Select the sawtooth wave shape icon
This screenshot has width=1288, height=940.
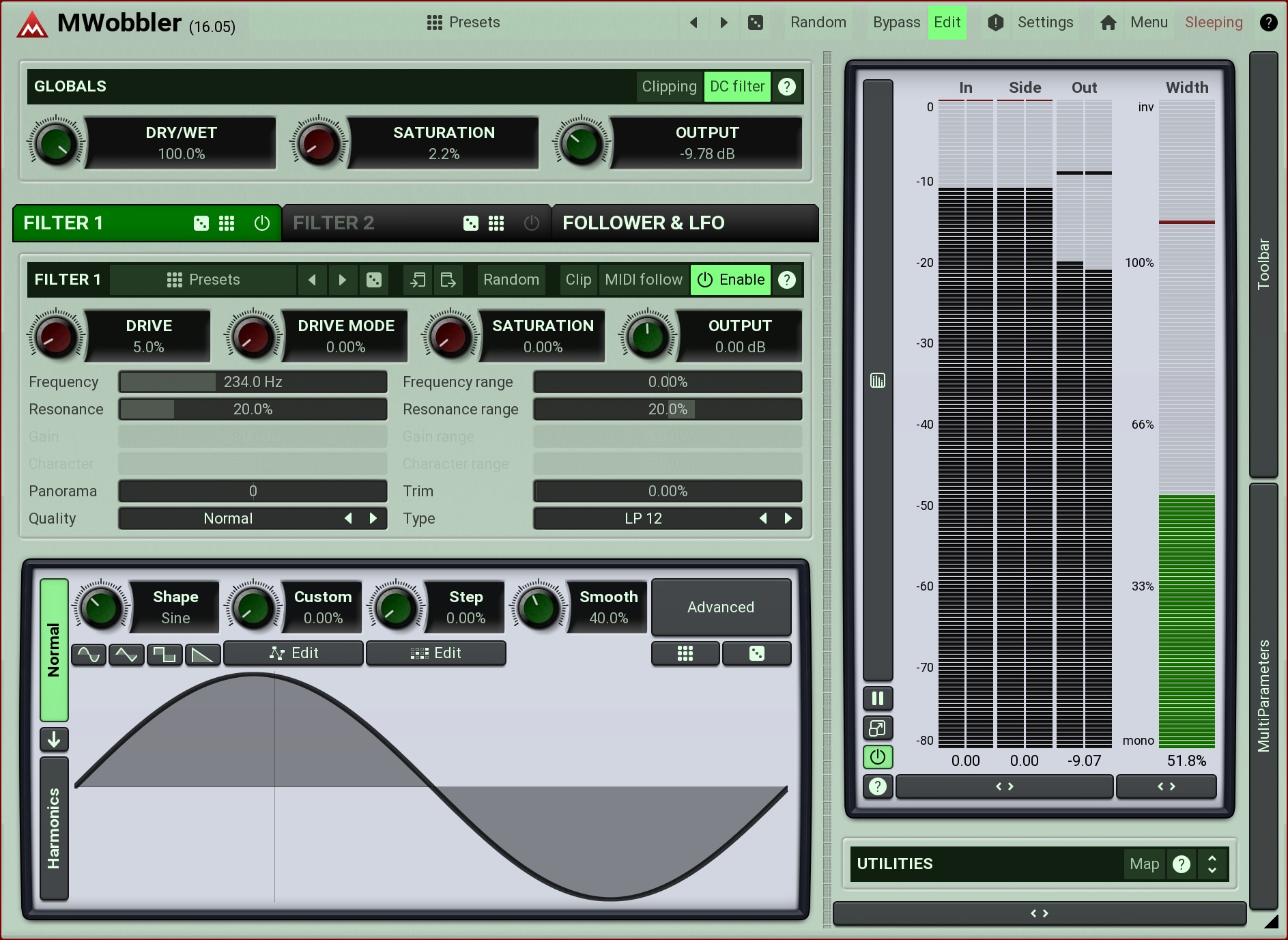(x=203, y=655)
